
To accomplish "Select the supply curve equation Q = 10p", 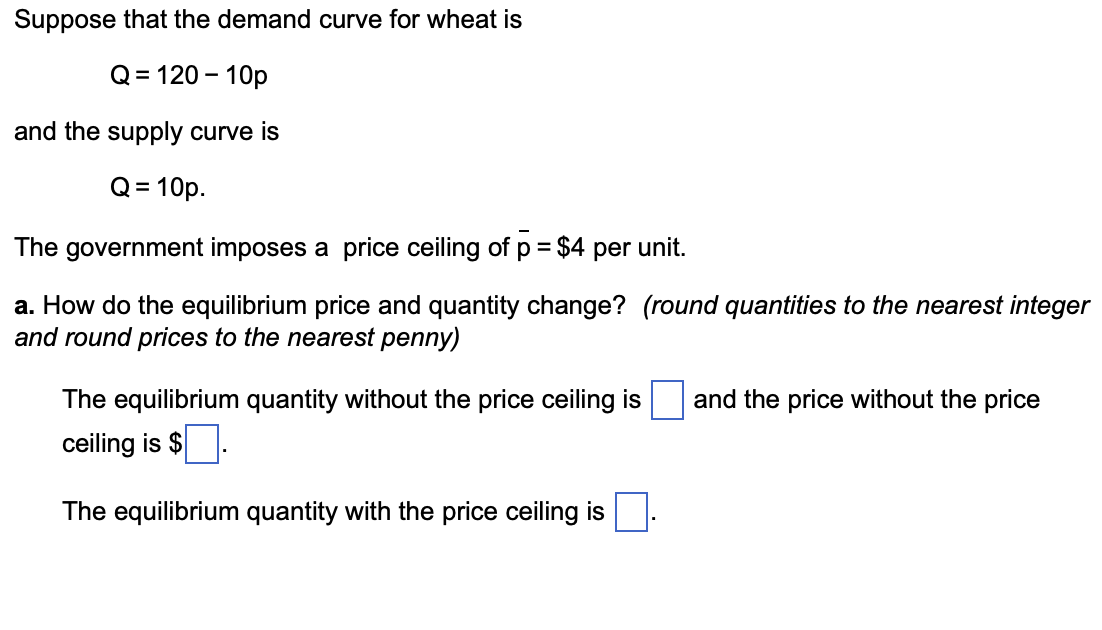I will point(156,187).
